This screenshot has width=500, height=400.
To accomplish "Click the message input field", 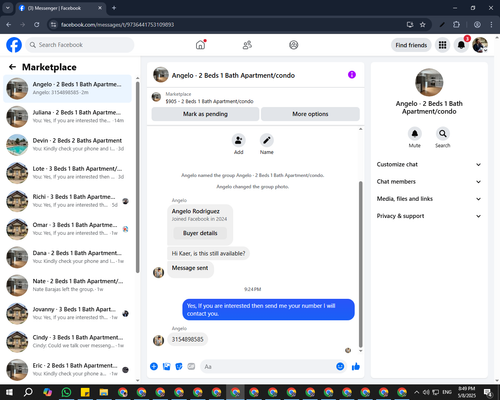I will 273,367.
